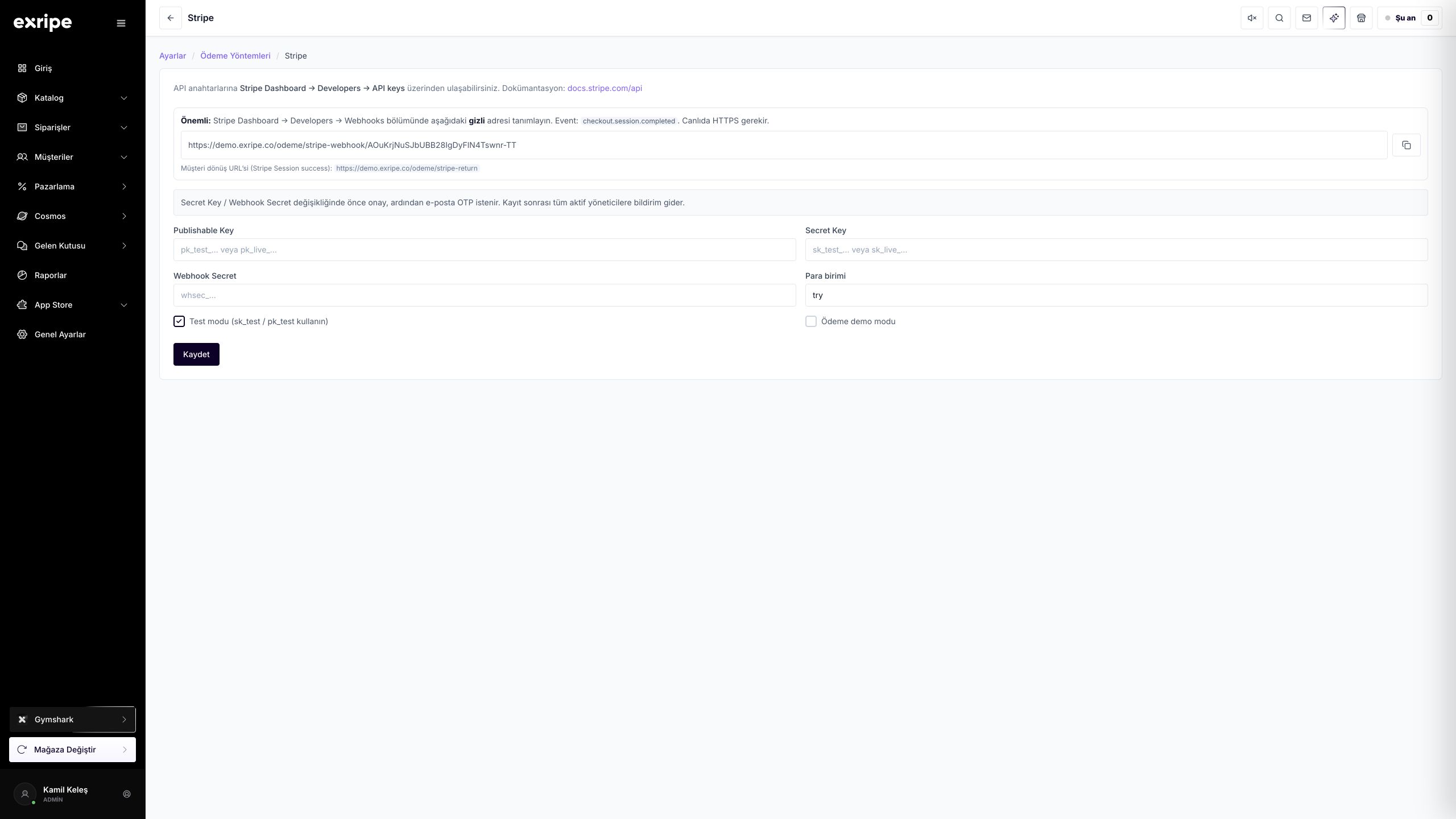Save settings with Kaydet button
Screen dimensions: 1456x819
[x=196, y=354]
